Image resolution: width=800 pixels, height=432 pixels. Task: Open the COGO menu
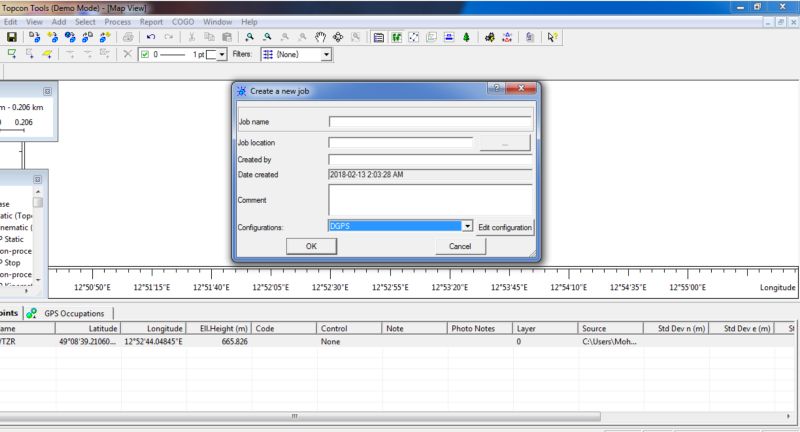click(183, 22)
